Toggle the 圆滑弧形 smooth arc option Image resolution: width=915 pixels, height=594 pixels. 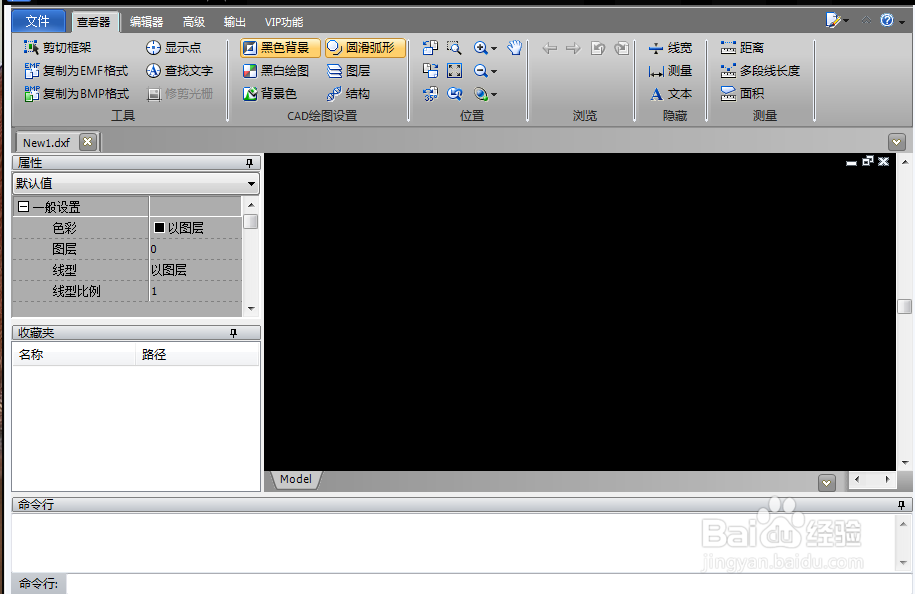click(365, 47)
